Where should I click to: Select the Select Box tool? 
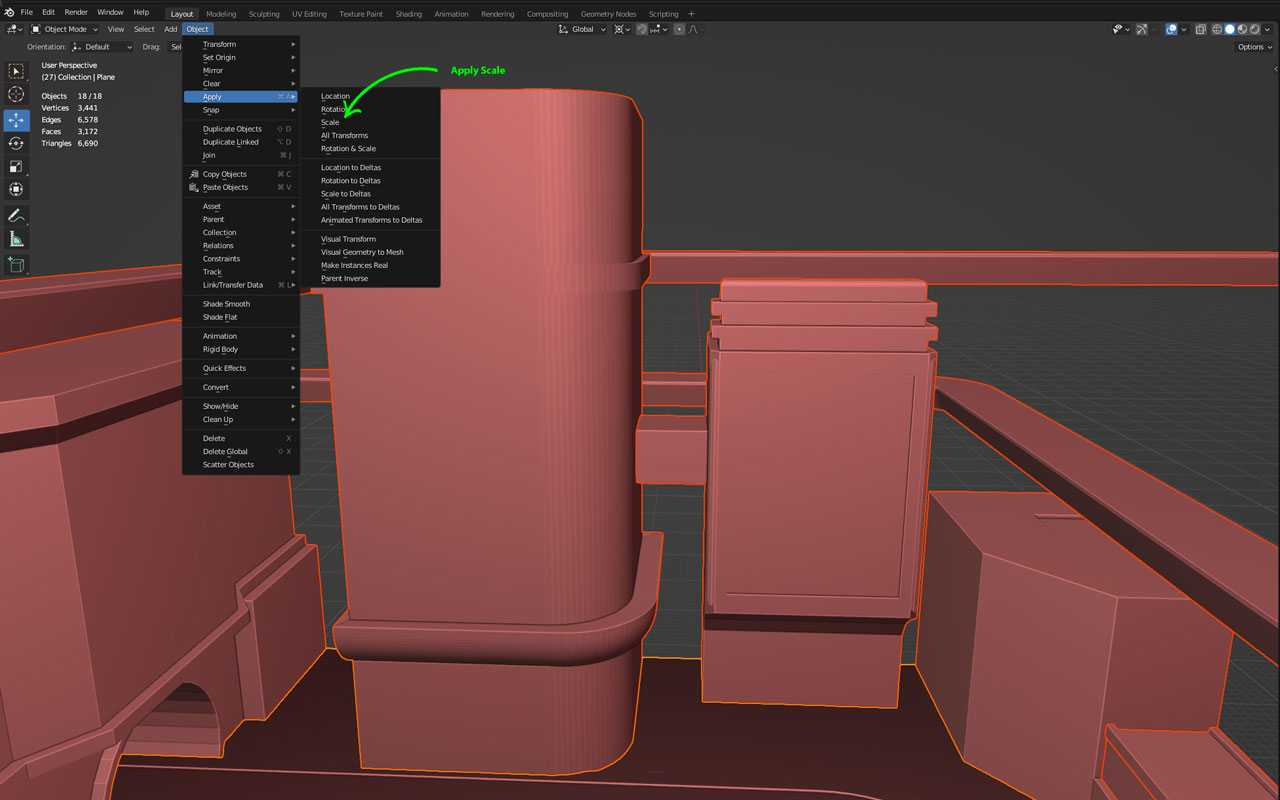16,72
